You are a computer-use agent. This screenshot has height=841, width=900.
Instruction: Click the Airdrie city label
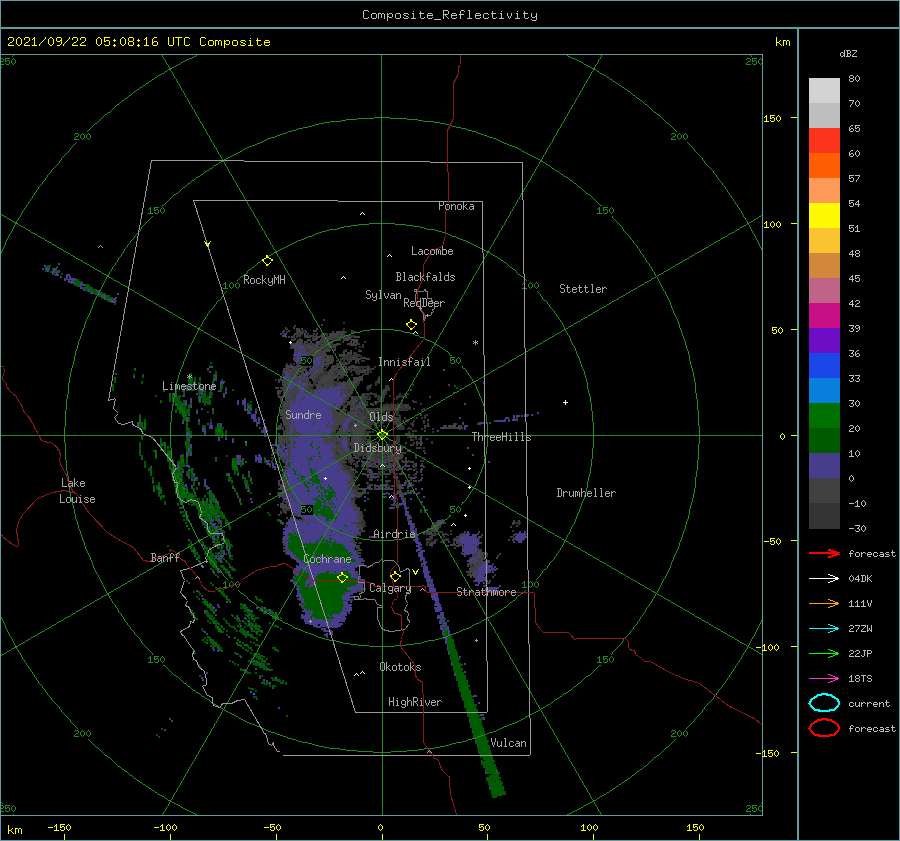394,534
